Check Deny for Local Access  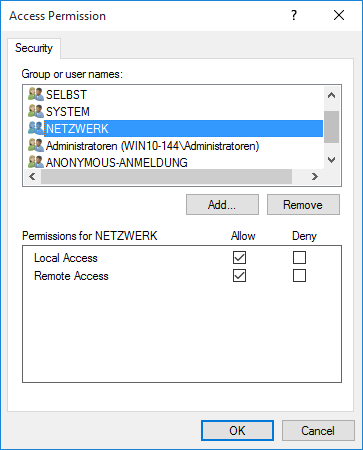tap(299, 258)
